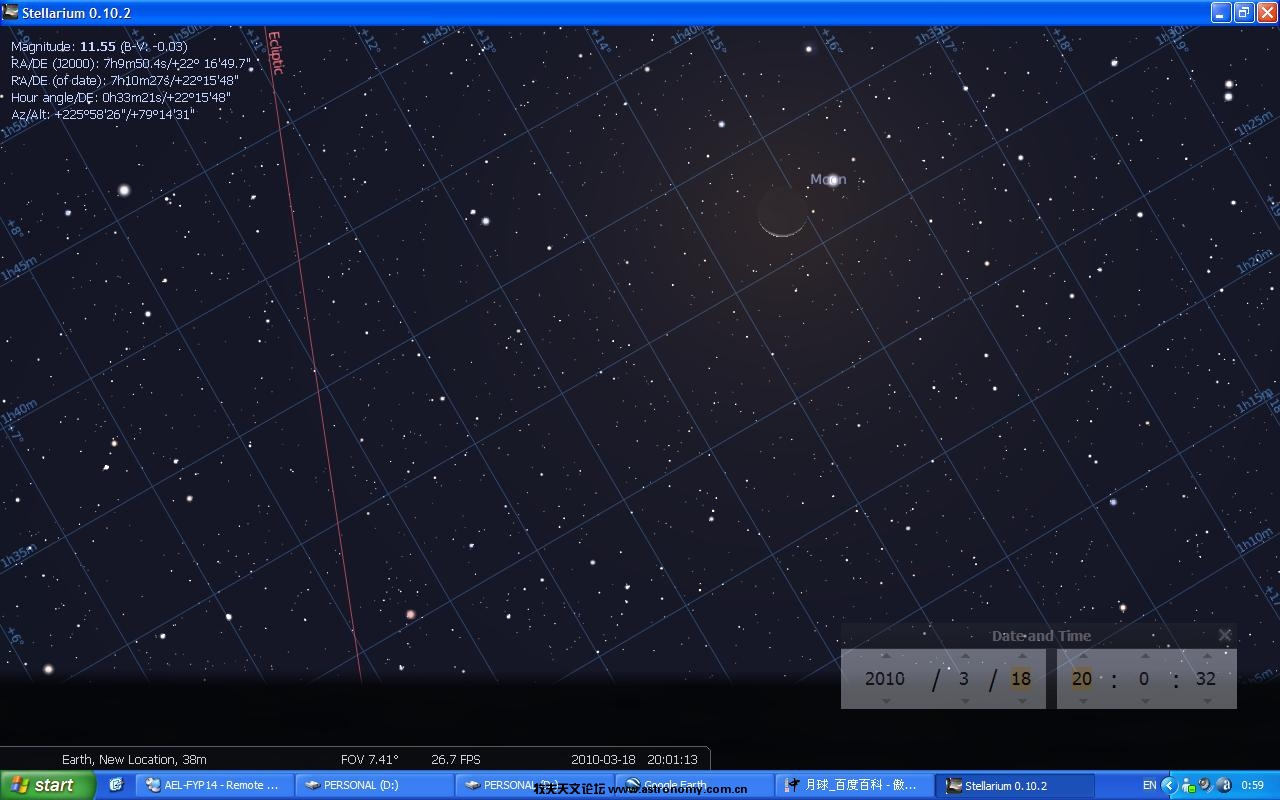The image size is (1280, 800).
Task: Decrease seconds with arrow below 32
Action: (1206, 701)
